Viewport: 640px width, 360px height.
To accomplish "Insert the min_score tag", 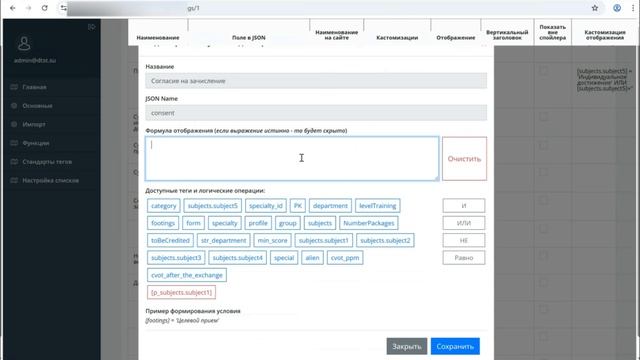I will tap(272, 240).
